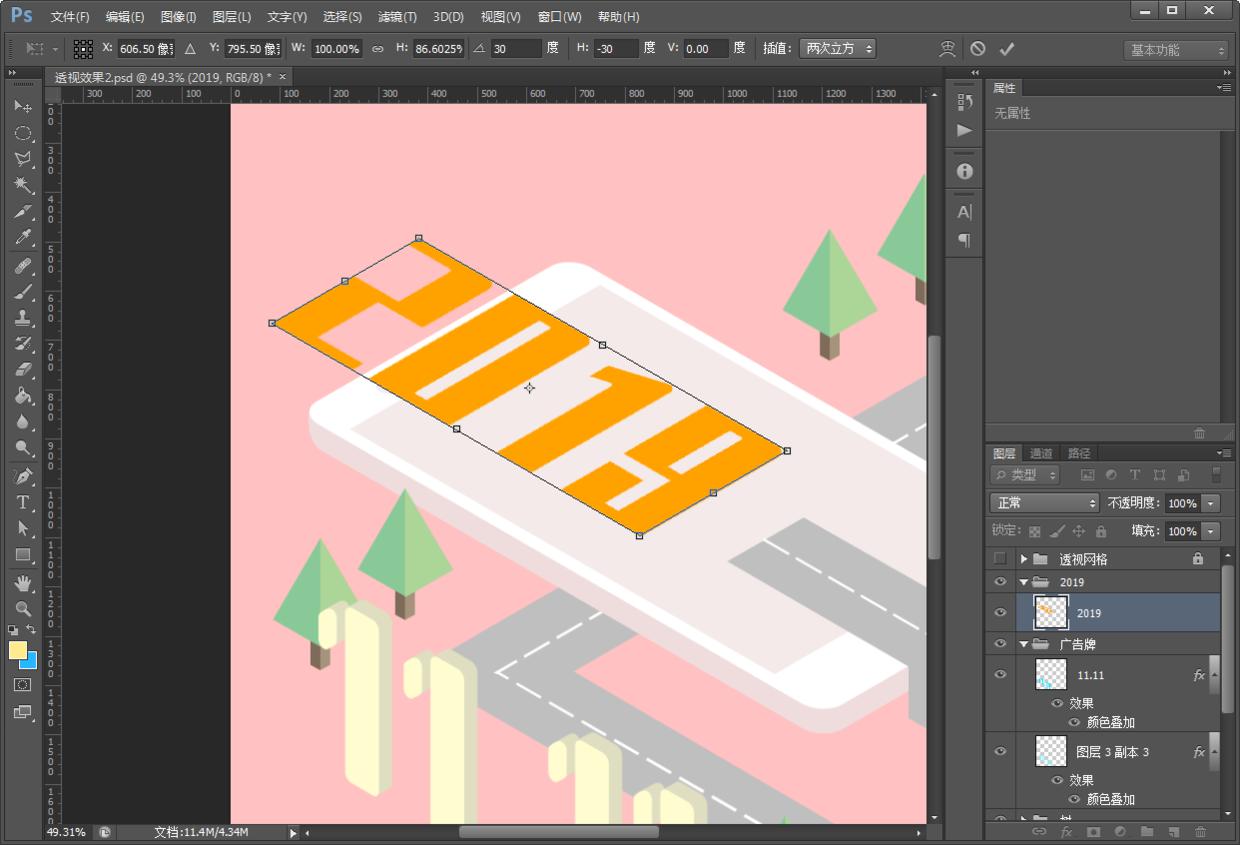Hide the 2019 layer using its eye
Viewport: 1240px width, 845px height.
1000,613
